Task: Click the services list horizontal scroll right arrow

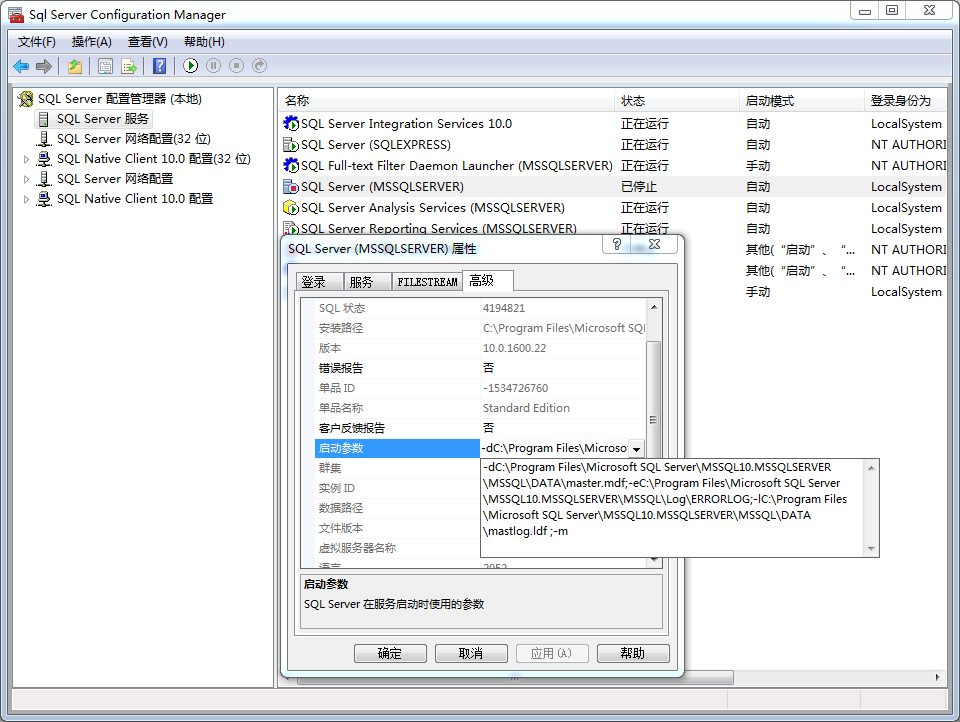Action: point(937,677)
